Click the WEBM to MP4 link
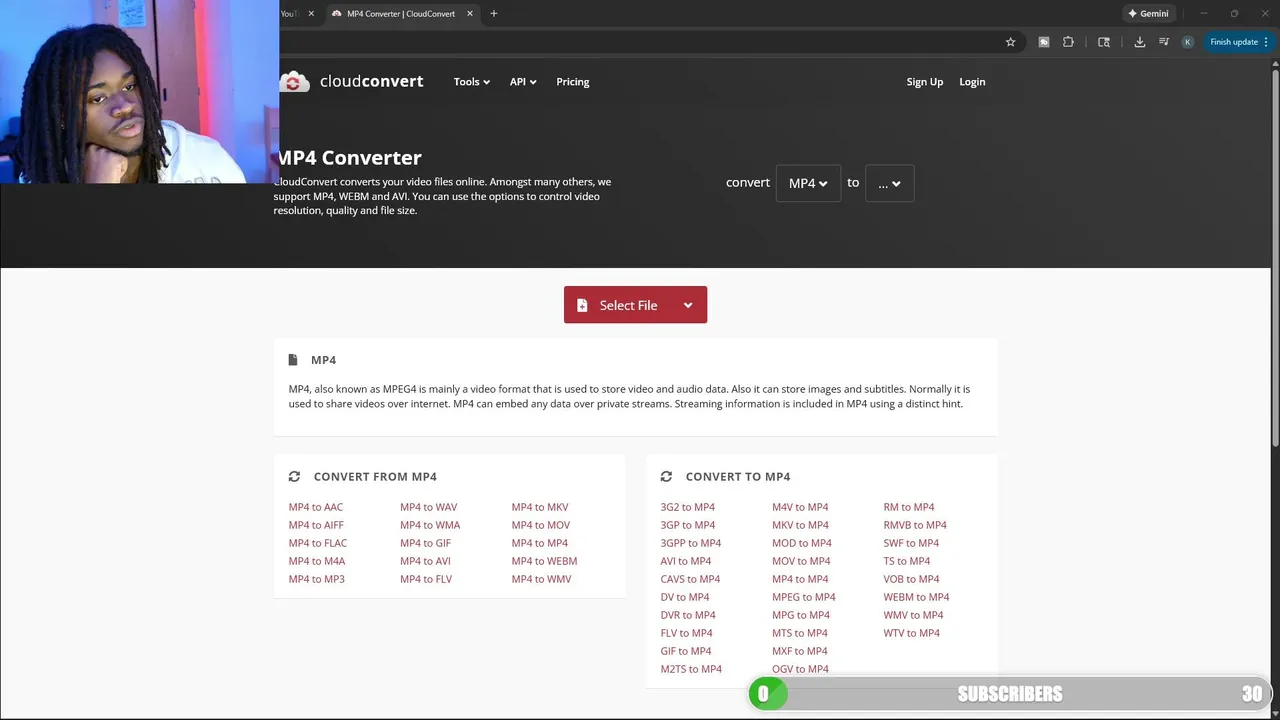The image size is (1280, 720). click(x=916, y=597)
